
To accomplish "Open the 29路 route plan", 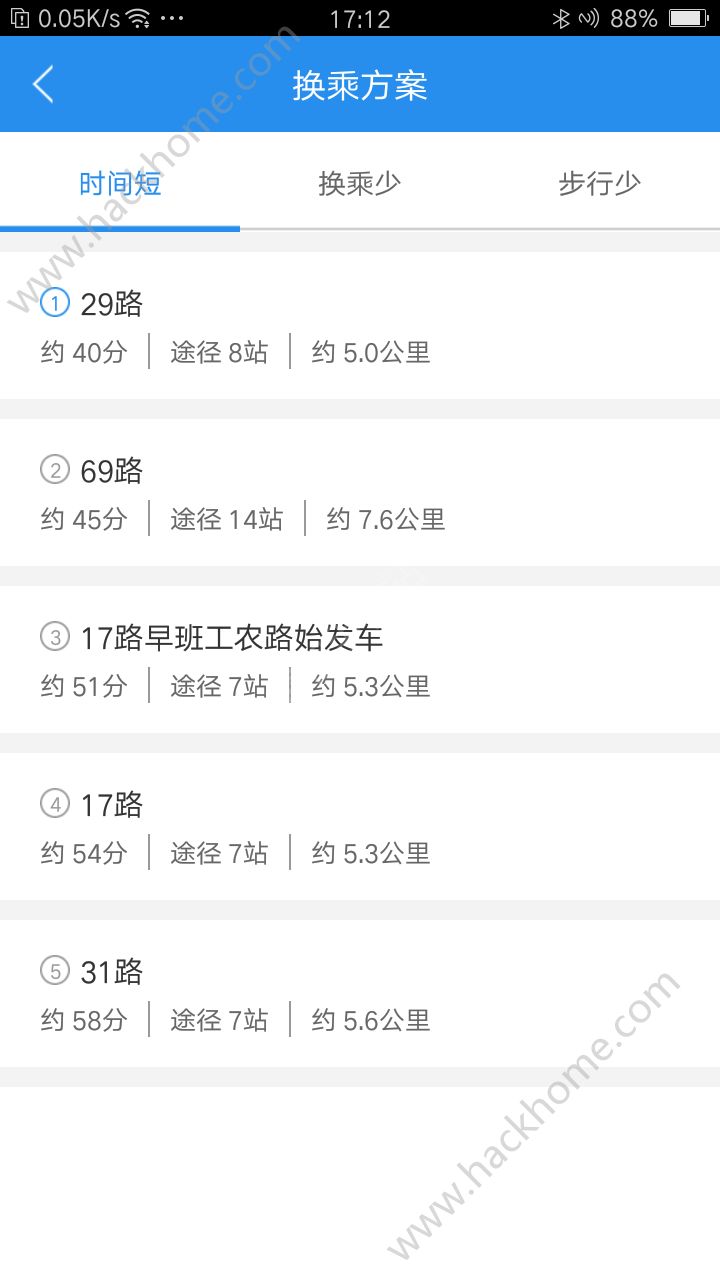I will (360, 326).
